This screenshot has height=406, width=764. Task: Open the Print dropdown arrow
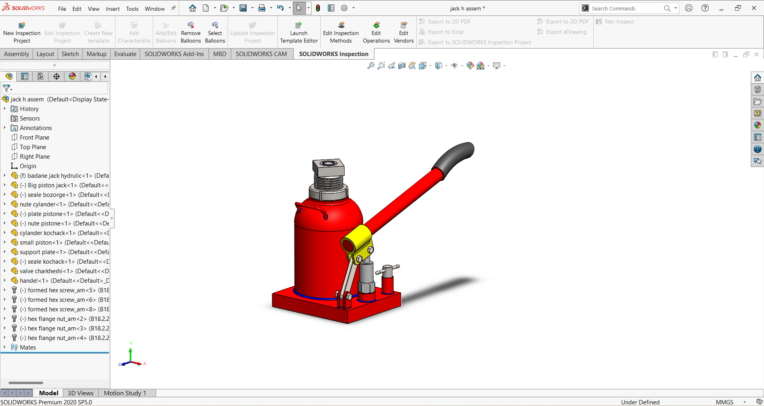click(x=270, y=8)
